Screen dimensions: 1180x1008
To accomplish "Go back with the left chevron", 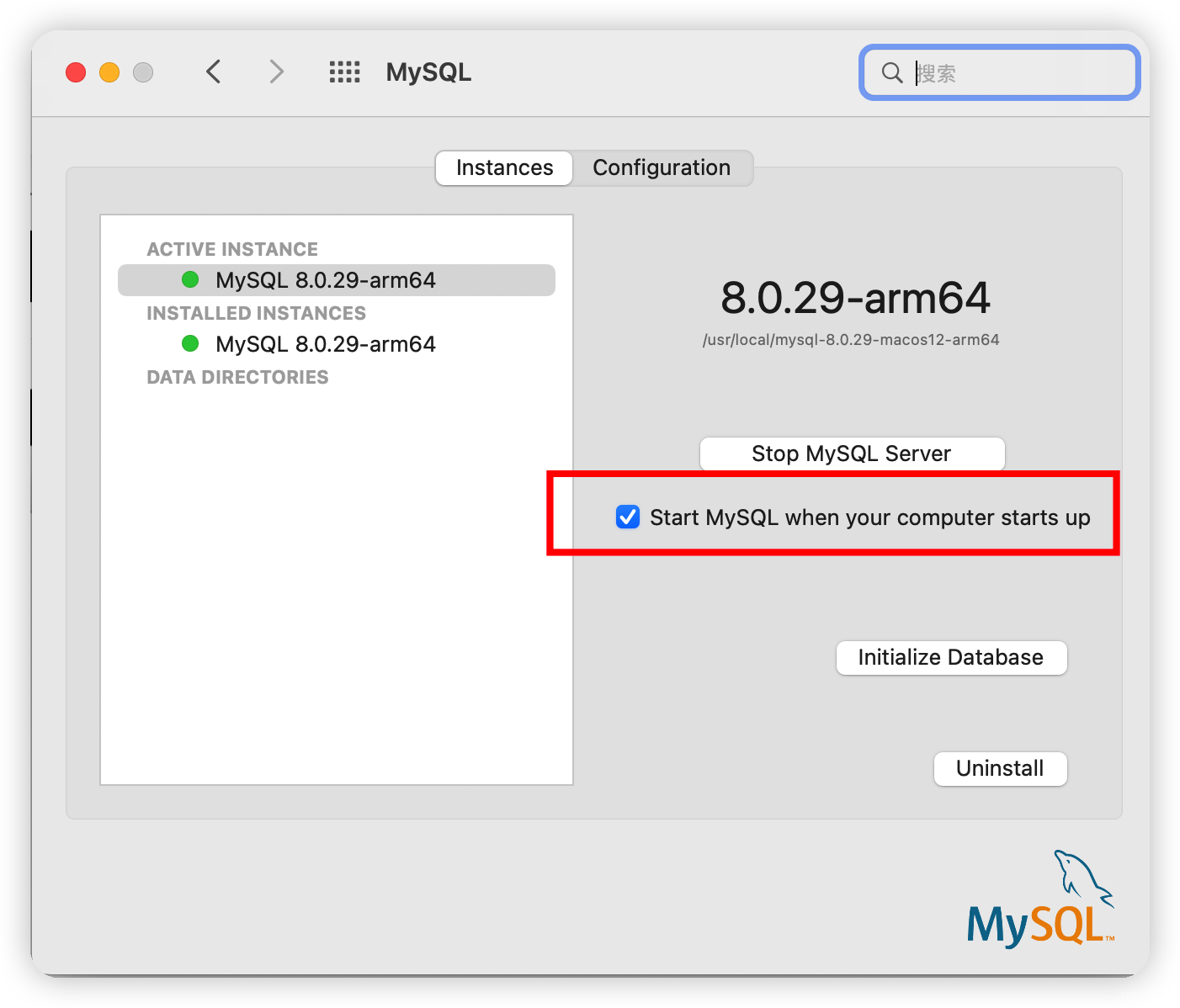I will click(x=214, y=72).
